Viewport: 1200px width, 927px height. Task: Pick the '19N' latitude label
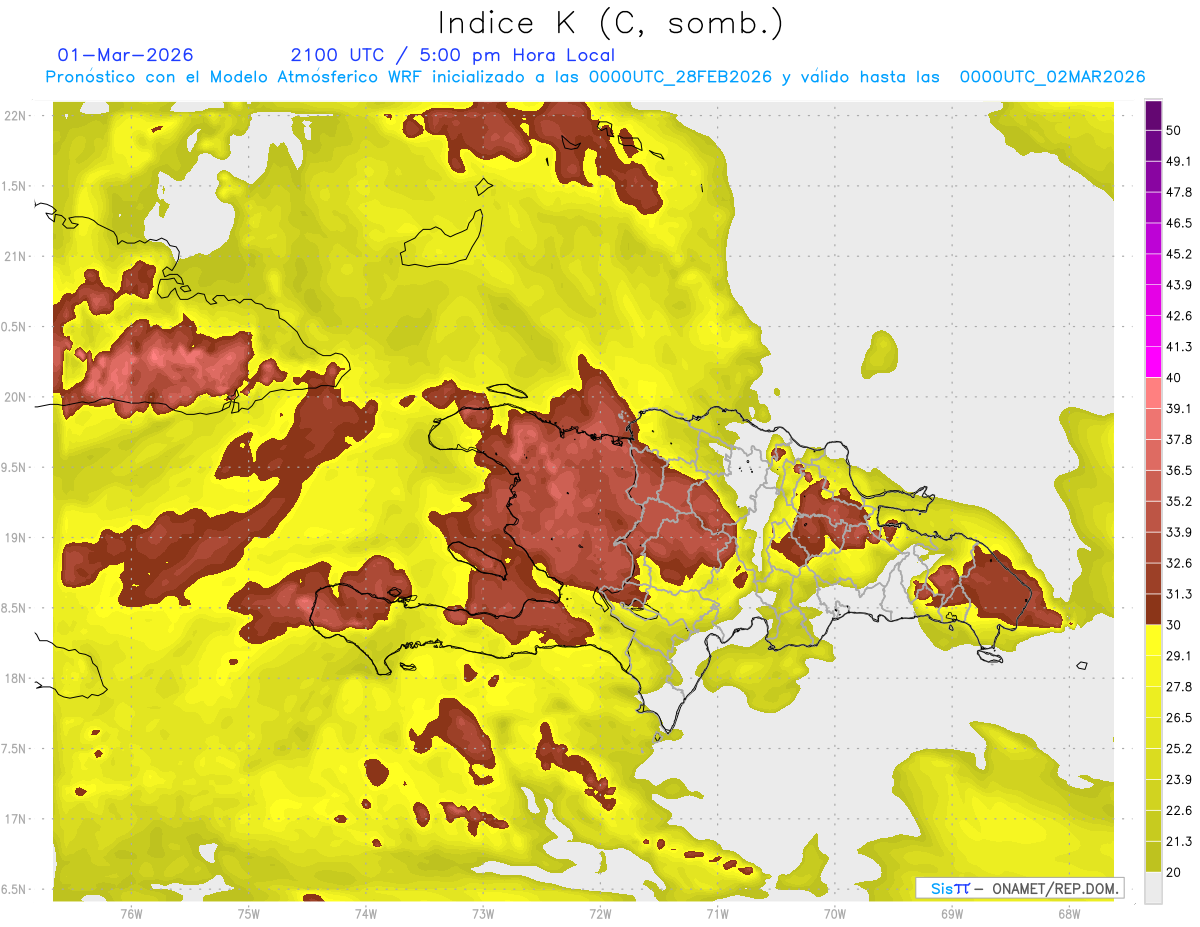coord(14,538)
